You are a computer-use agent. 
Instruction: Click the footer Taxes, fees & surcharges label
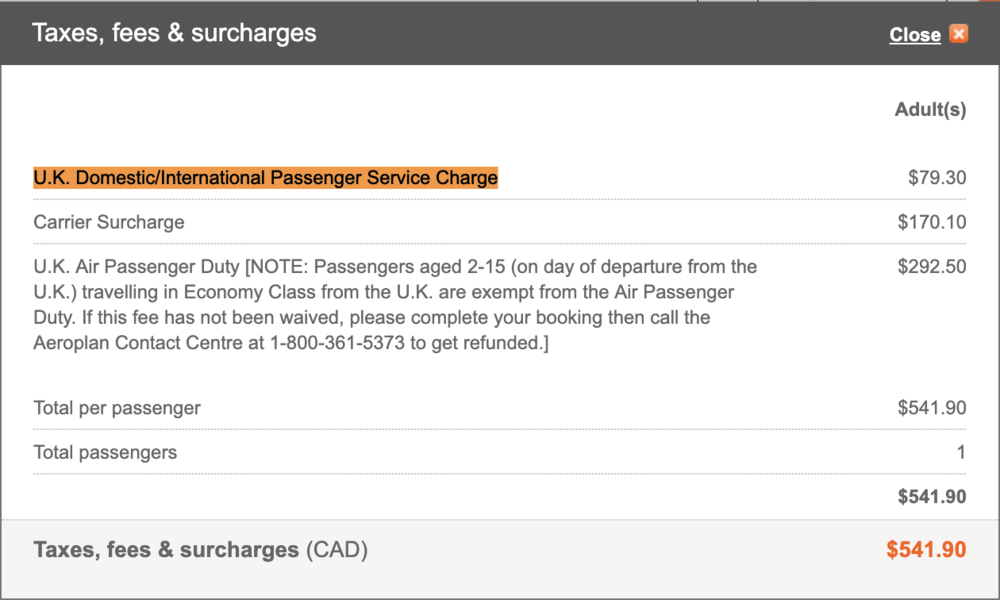166,549
